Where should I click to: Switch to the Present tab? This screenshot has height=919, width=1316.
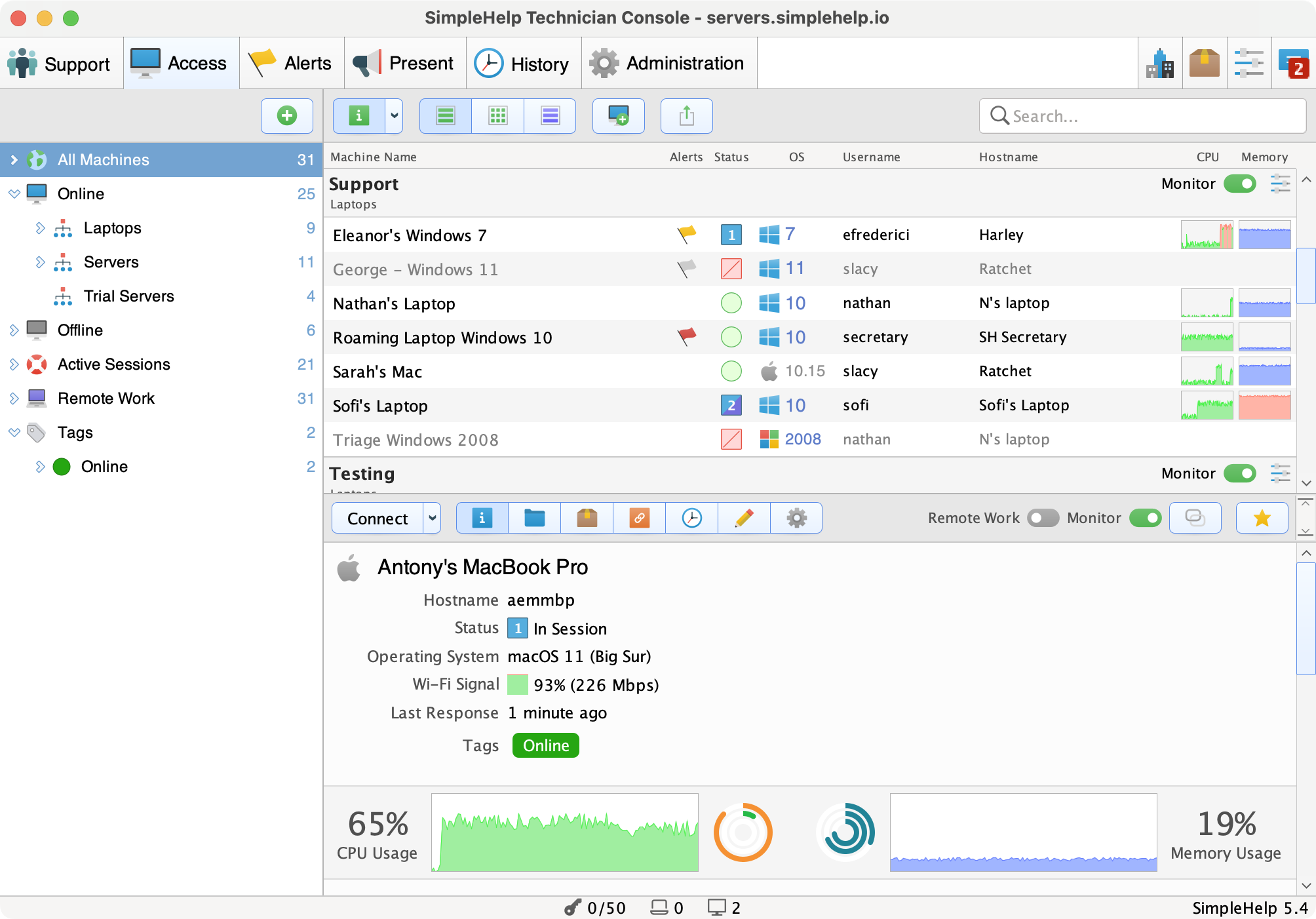(x=405, y=64)
